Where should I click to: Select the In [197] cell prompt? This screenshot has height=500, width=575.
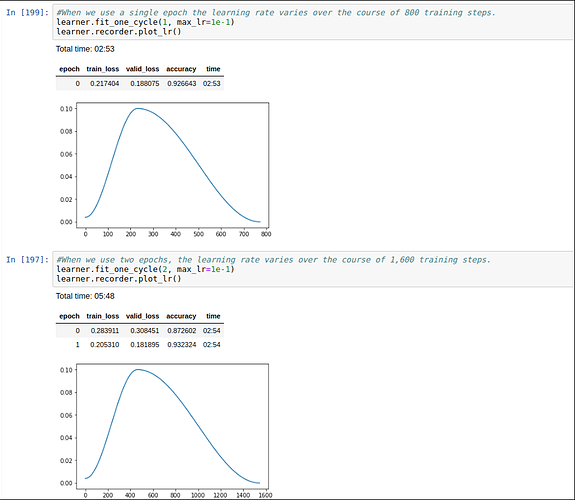[28, 260]
